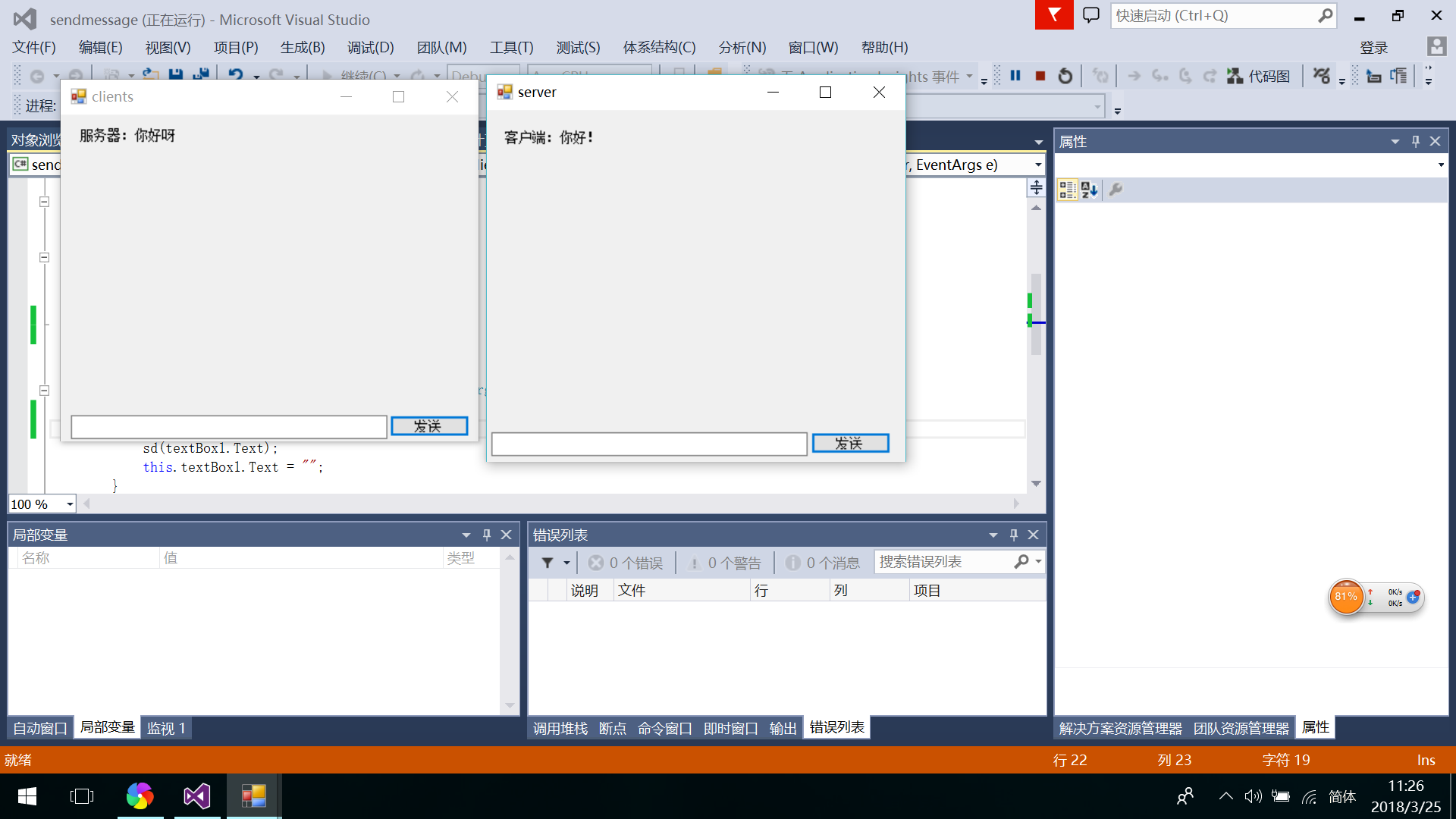Open the volume control in system tray
Image resolution: width=1456 pixels, height=819 pixels.
click(x=1253, y=796)
